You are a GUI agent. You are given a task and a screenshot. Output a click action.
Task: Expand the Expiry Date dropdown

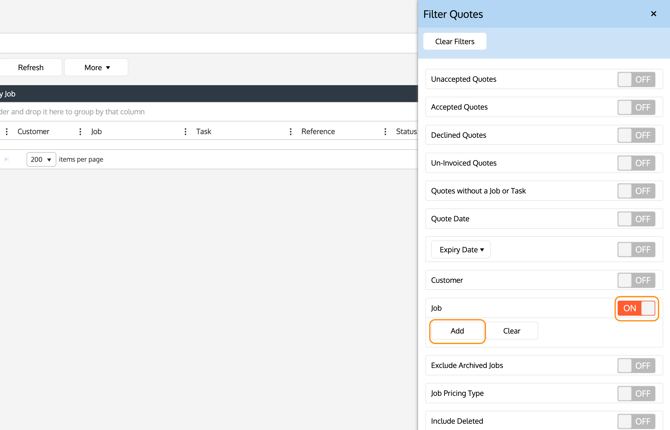pyautogui.click(x=461, y=250)
